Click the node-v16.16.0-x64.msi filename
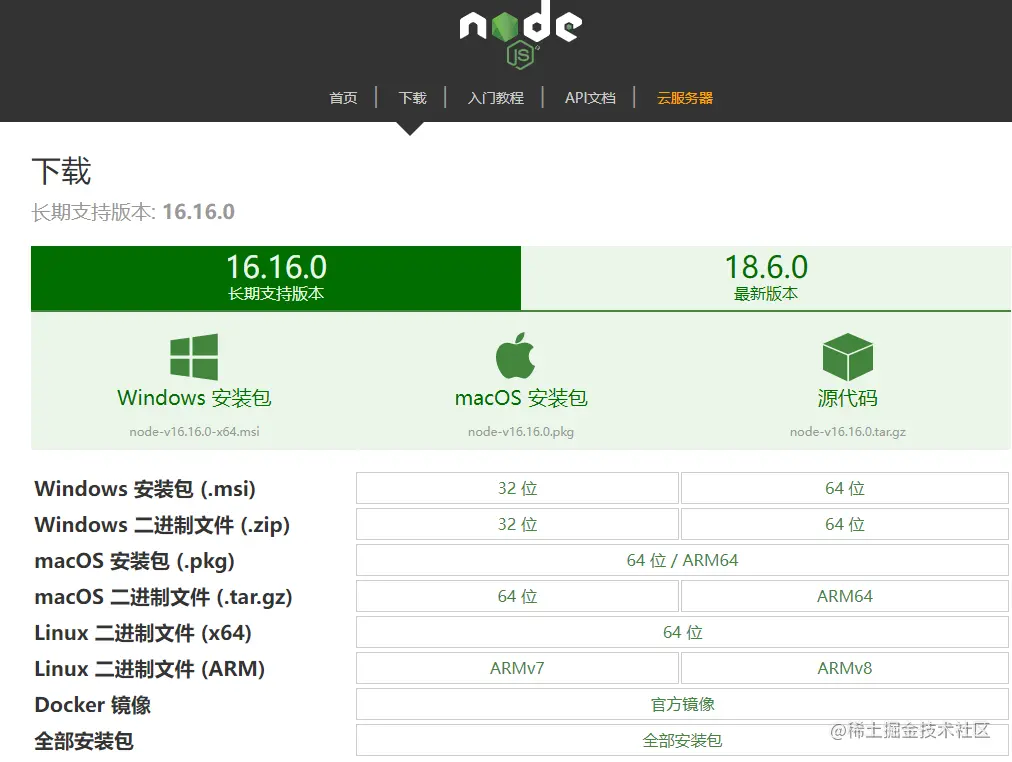The width and height of the screenshot is (1012, 762). tap(194, 432)
